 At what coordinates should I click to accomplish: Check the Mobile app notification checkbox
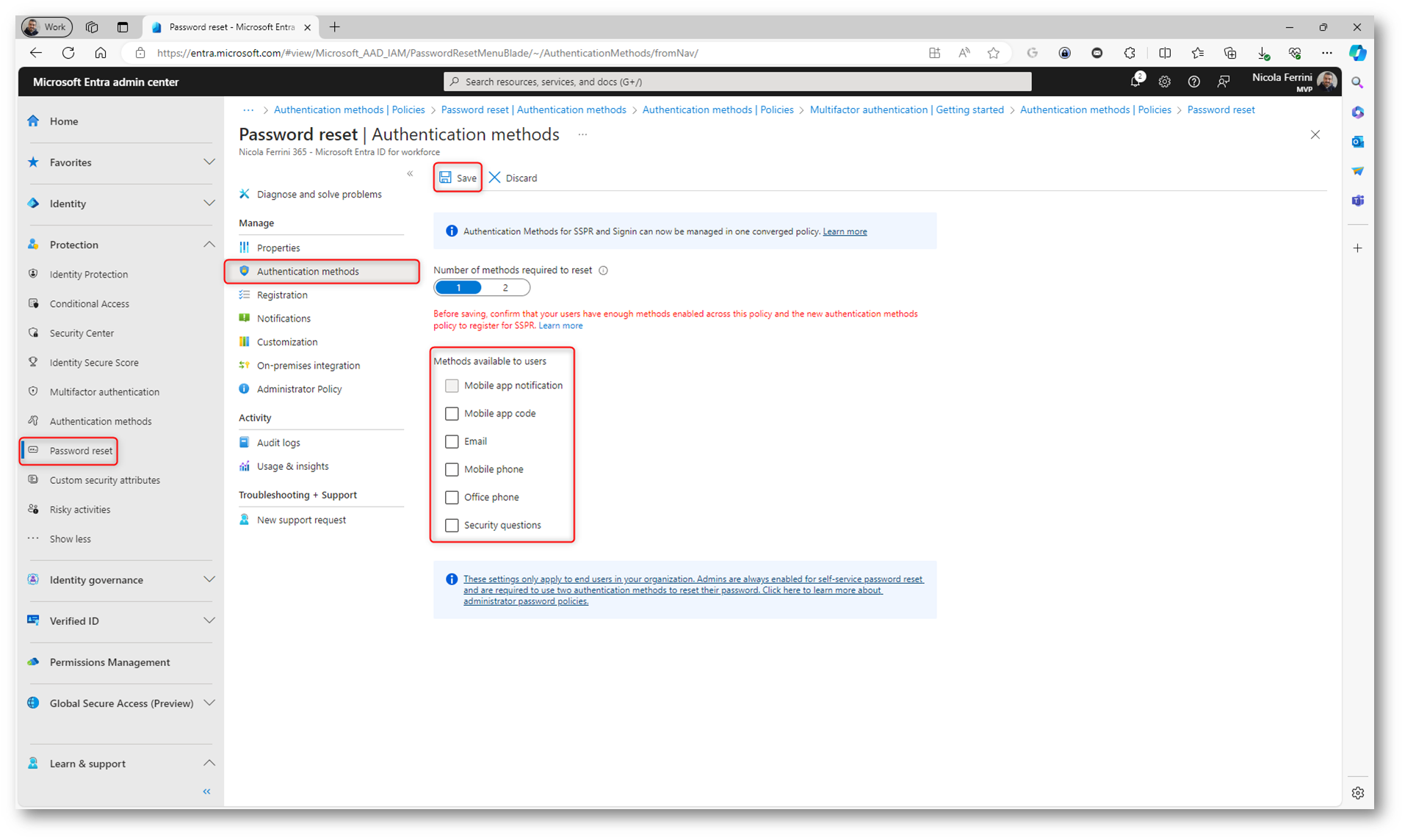452,385
